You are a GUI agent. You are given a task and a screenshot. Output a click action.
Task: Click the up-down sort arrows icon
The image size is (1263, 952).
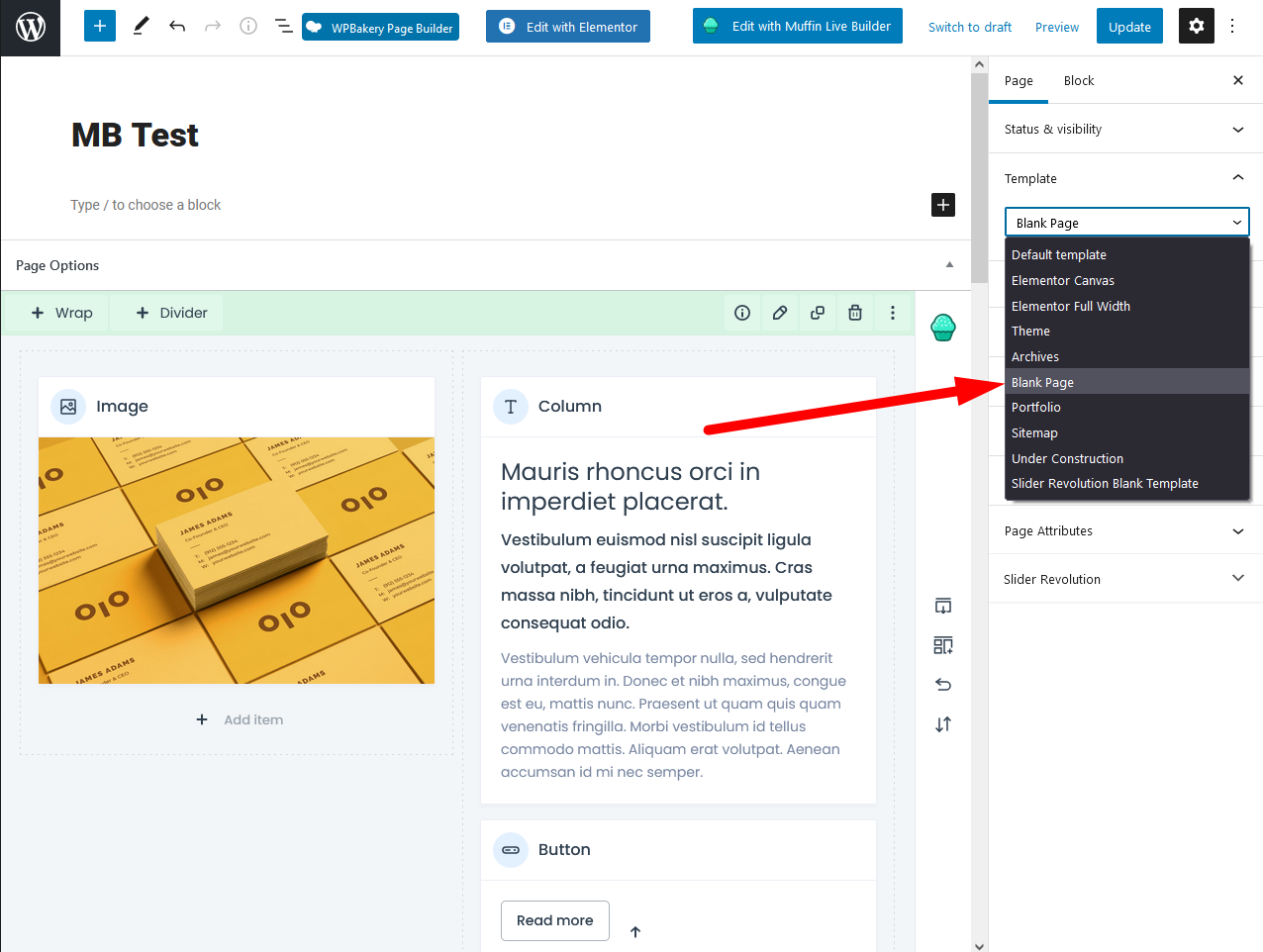(943, 724)
